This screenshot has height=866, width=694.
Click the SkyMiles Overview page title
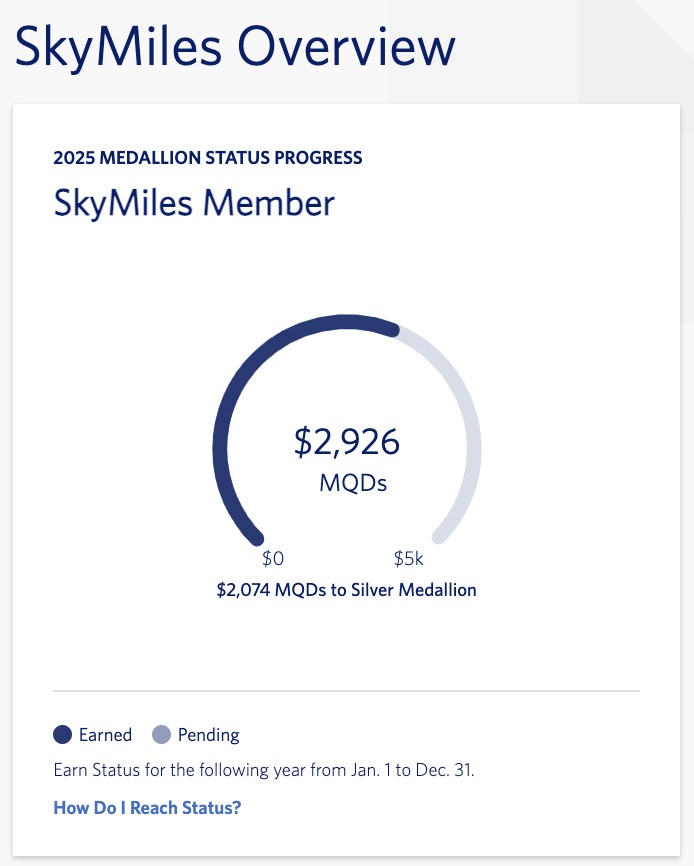tap(234, 45)
